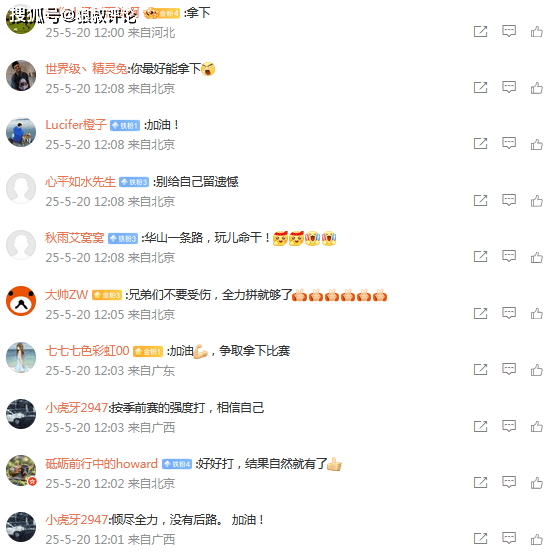
Task: Reply to Lucifer橙子's 加油 comment
Action: tap(509, 143)
